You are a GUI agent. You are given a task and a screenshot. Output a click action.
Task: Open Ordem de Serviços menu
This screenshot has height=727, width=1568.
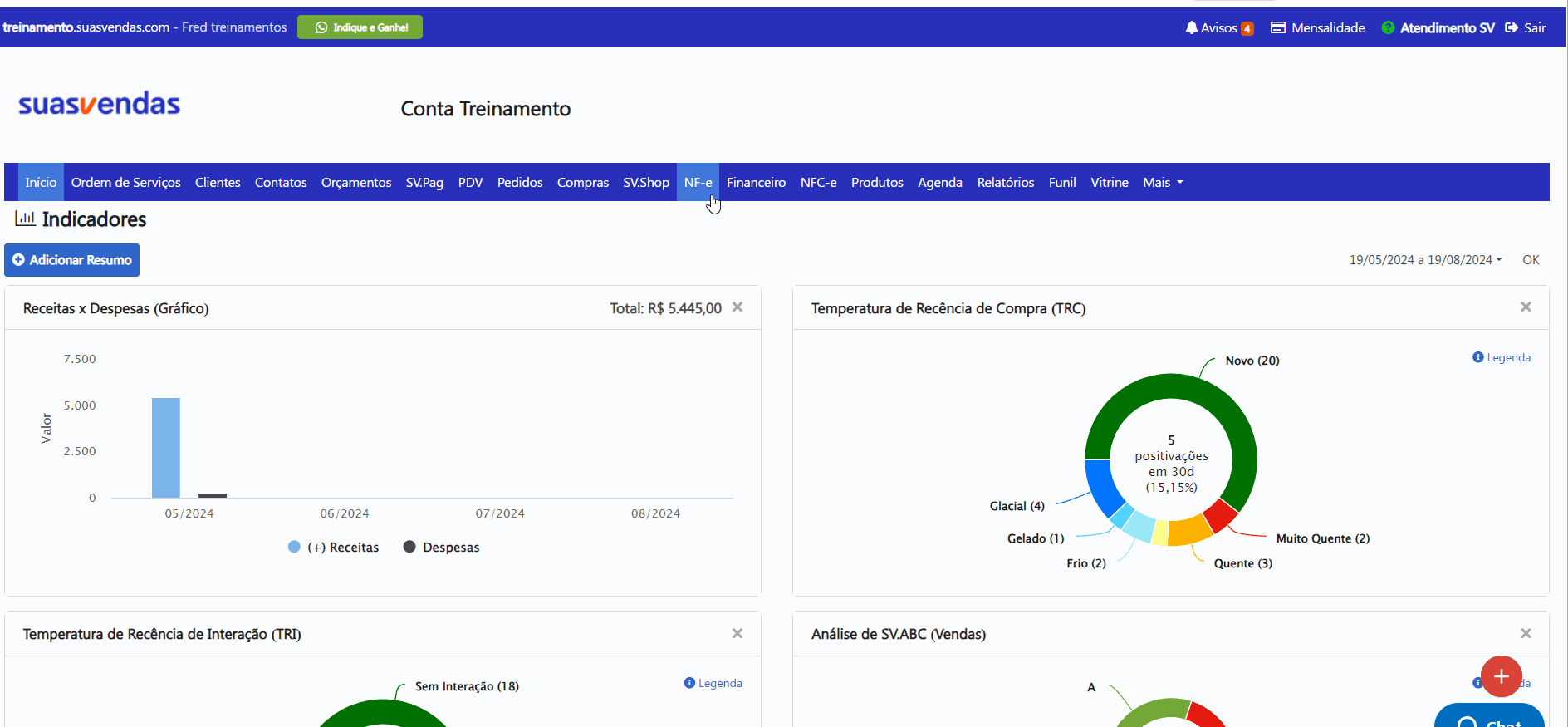pos(126,182)
